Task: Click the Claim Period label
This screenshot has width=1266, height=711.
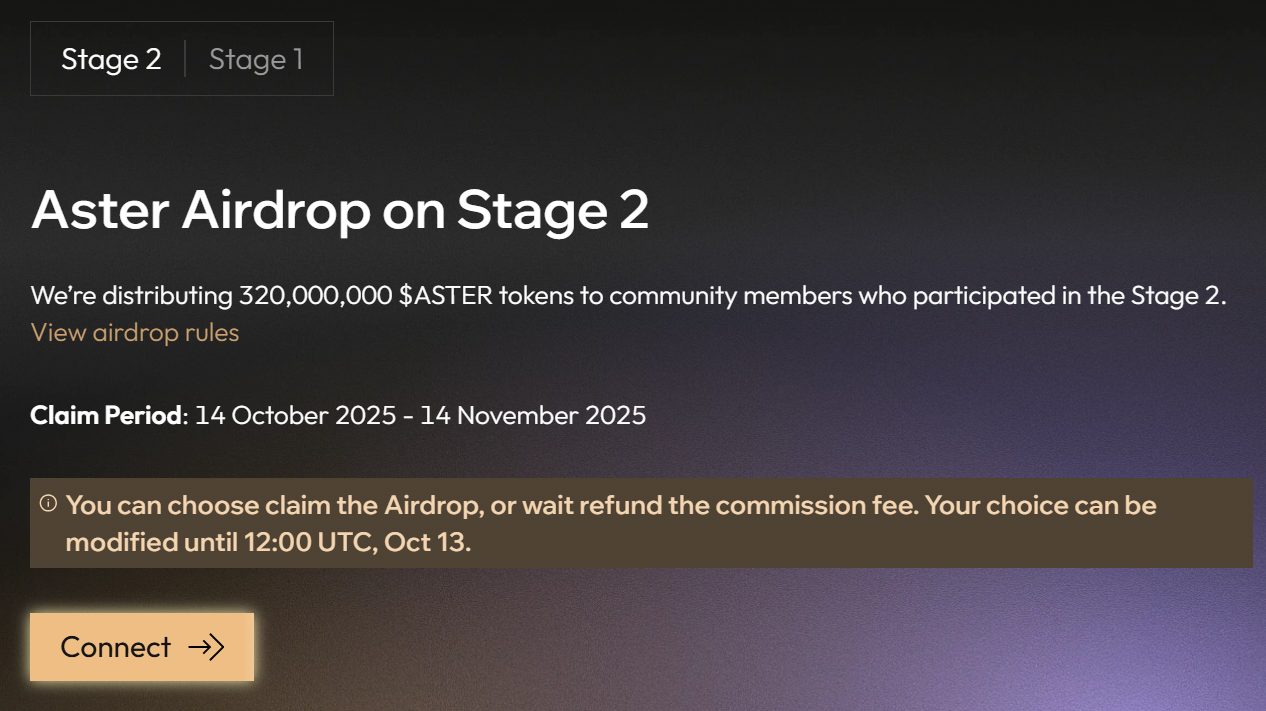Action: [107, 415]
